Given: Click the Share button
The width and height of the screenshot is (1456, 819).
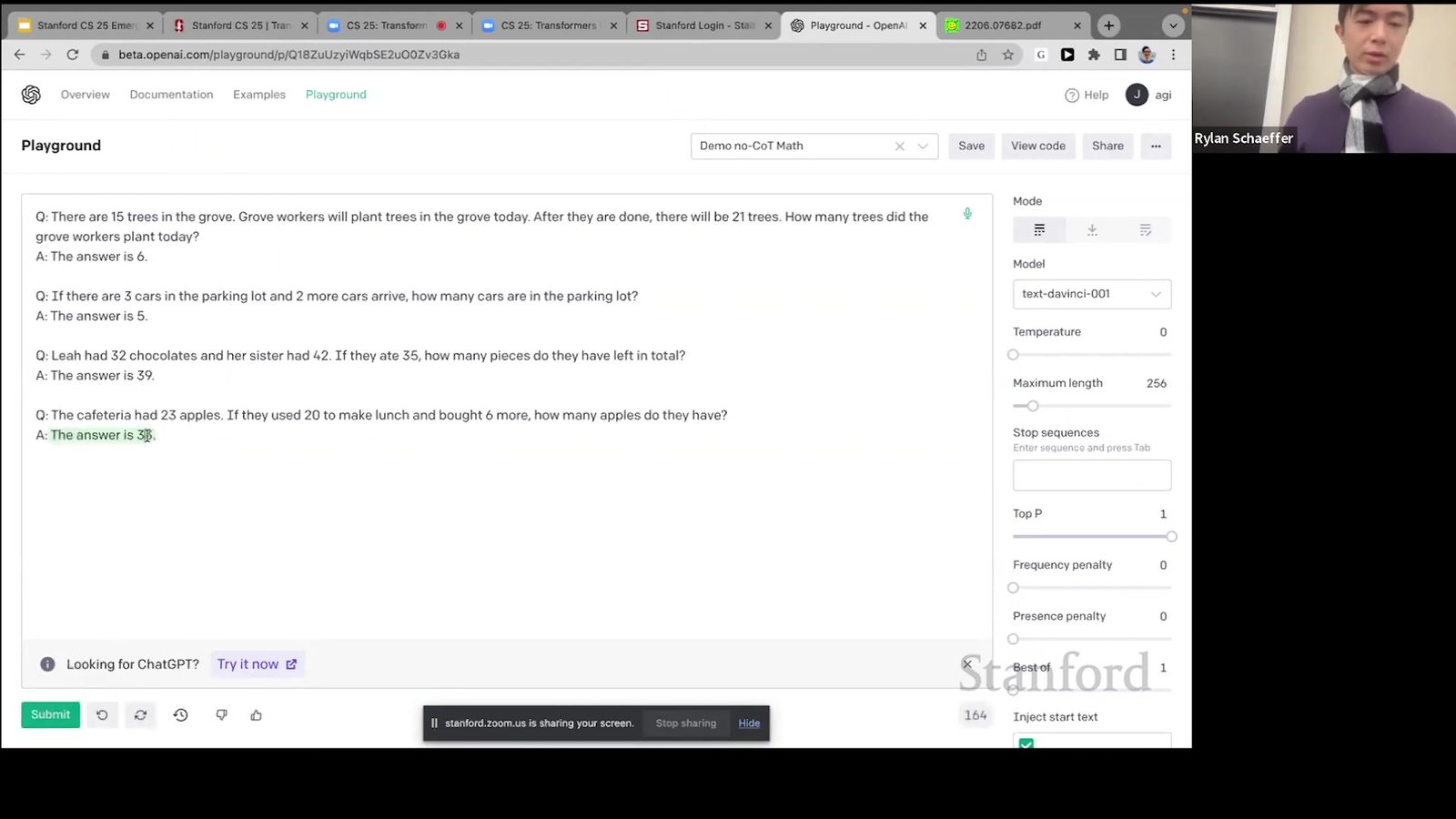Looking at the screenshot, I should pyautogui.click(x=1107, y=146).
